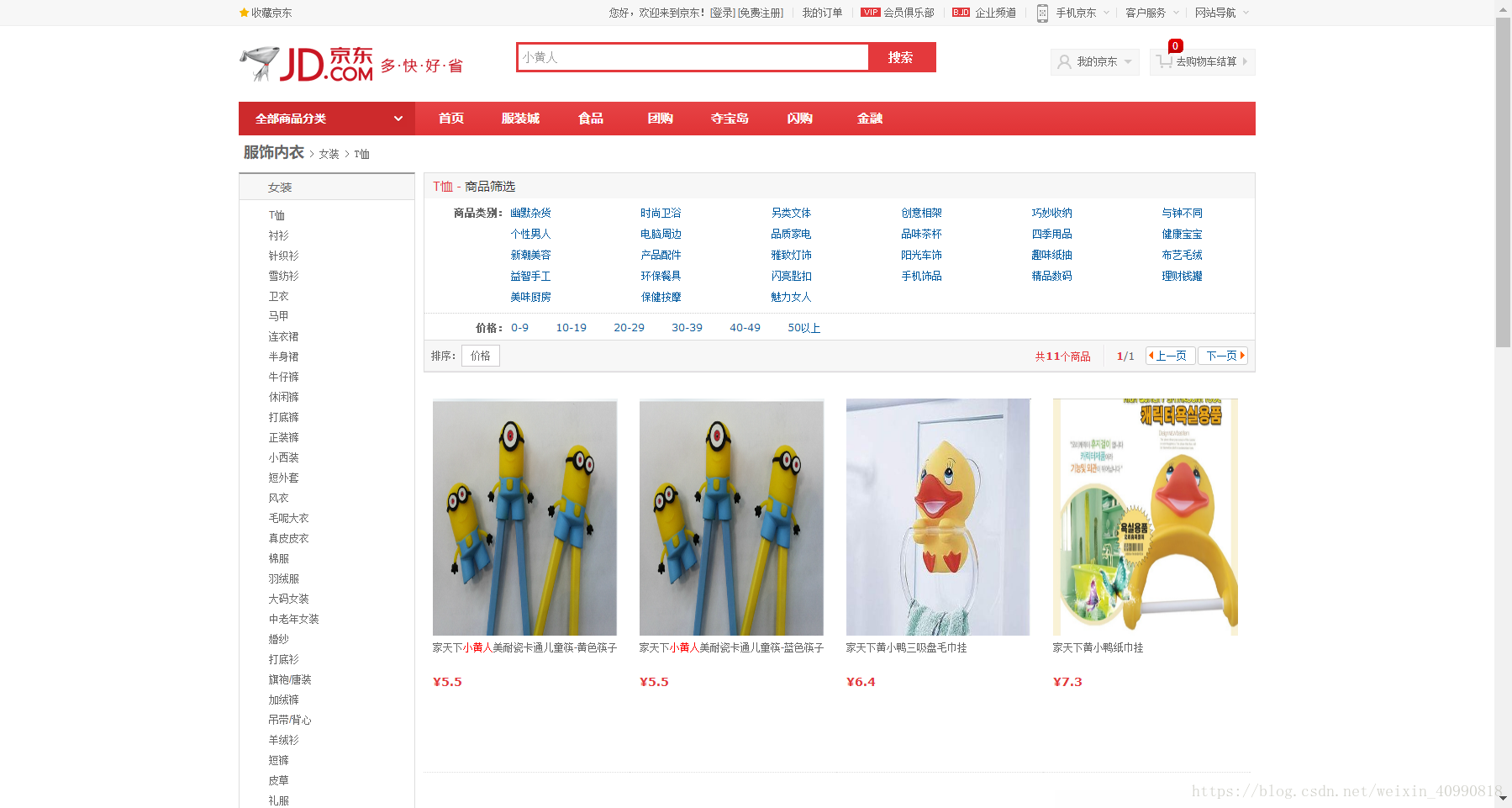
Task: Click the JD.COM logo
Action: [x=307, y=64]
